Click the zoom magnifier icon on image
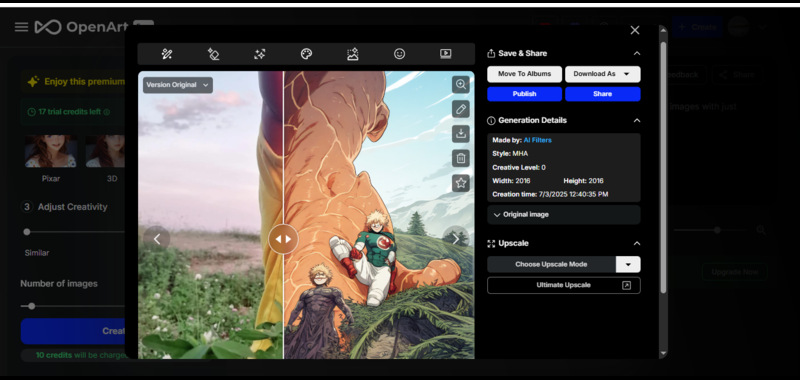The height and width of the screenshot is (380, 800). pos(461,85)
